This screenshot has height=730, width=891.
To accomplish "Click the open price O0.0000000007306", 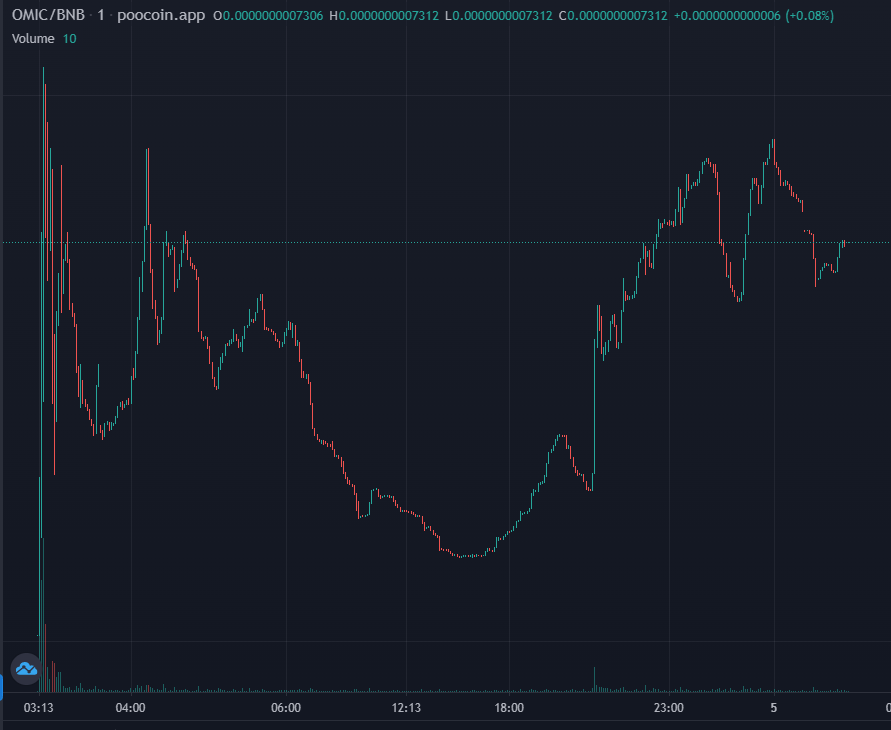I will pos(268,16).
